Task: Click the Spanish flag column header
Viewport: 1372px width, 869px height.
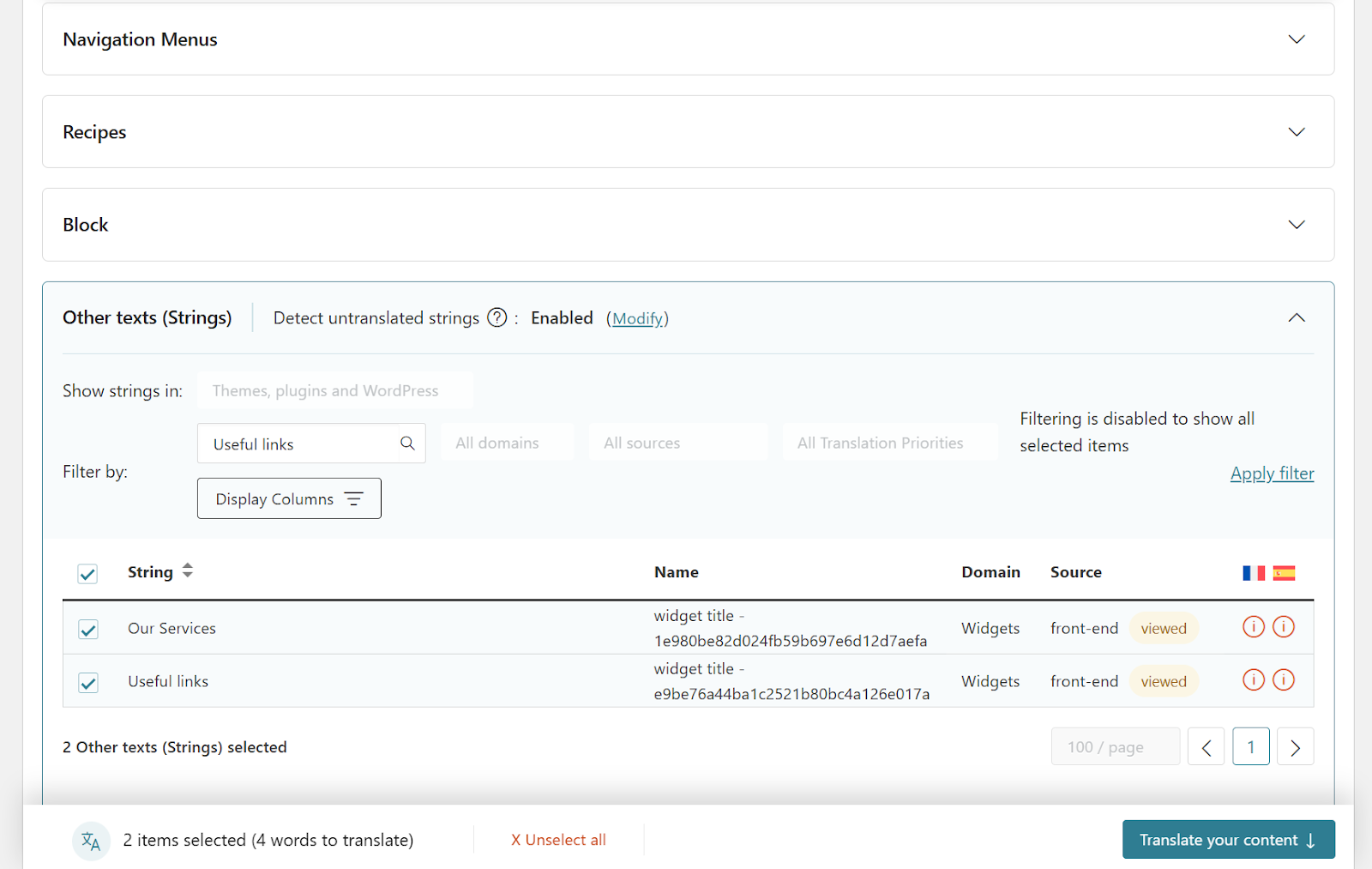Action: [x=1284, y=573]
